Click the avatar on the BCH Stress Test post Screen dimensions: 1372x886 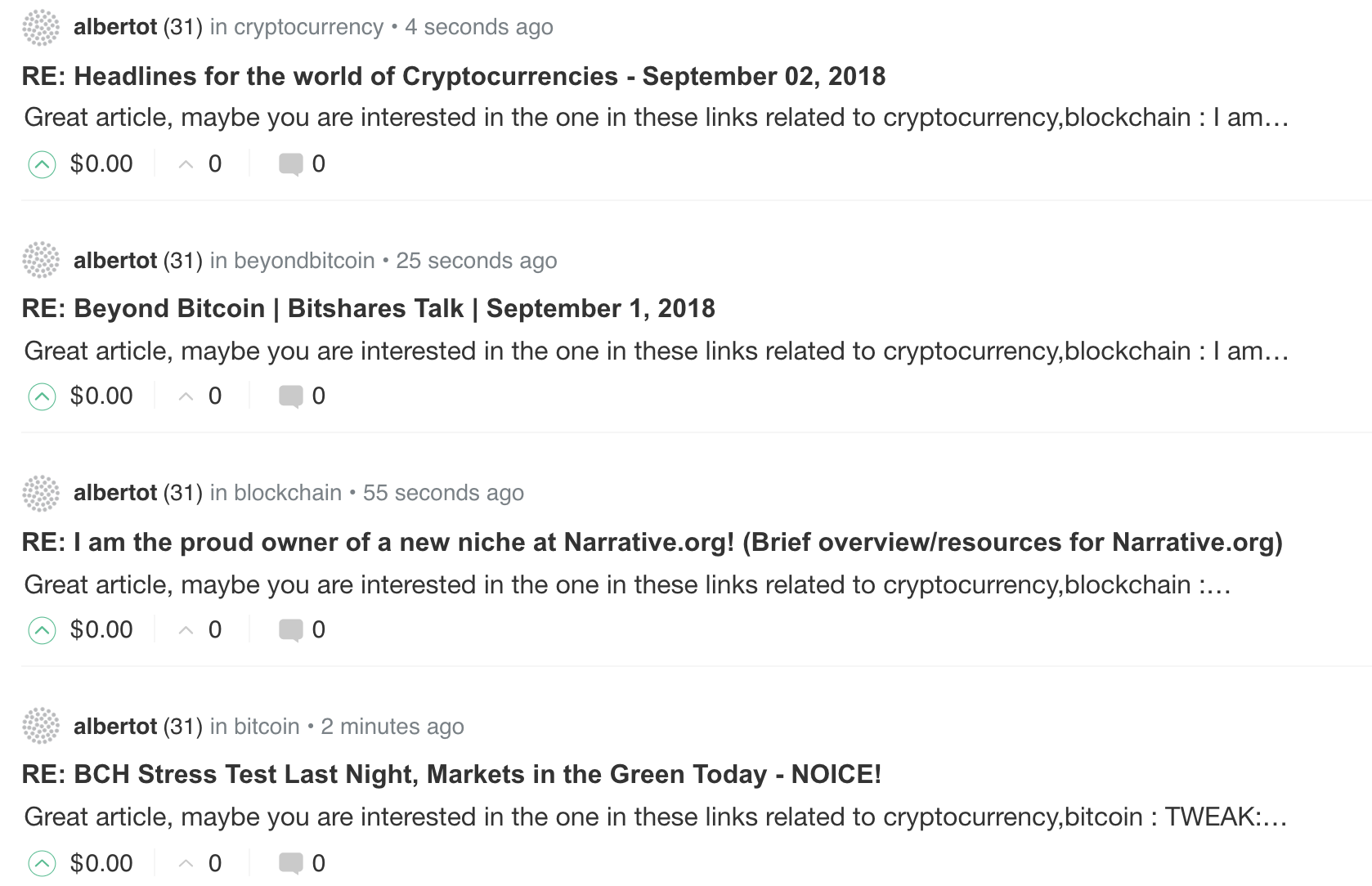40,726
